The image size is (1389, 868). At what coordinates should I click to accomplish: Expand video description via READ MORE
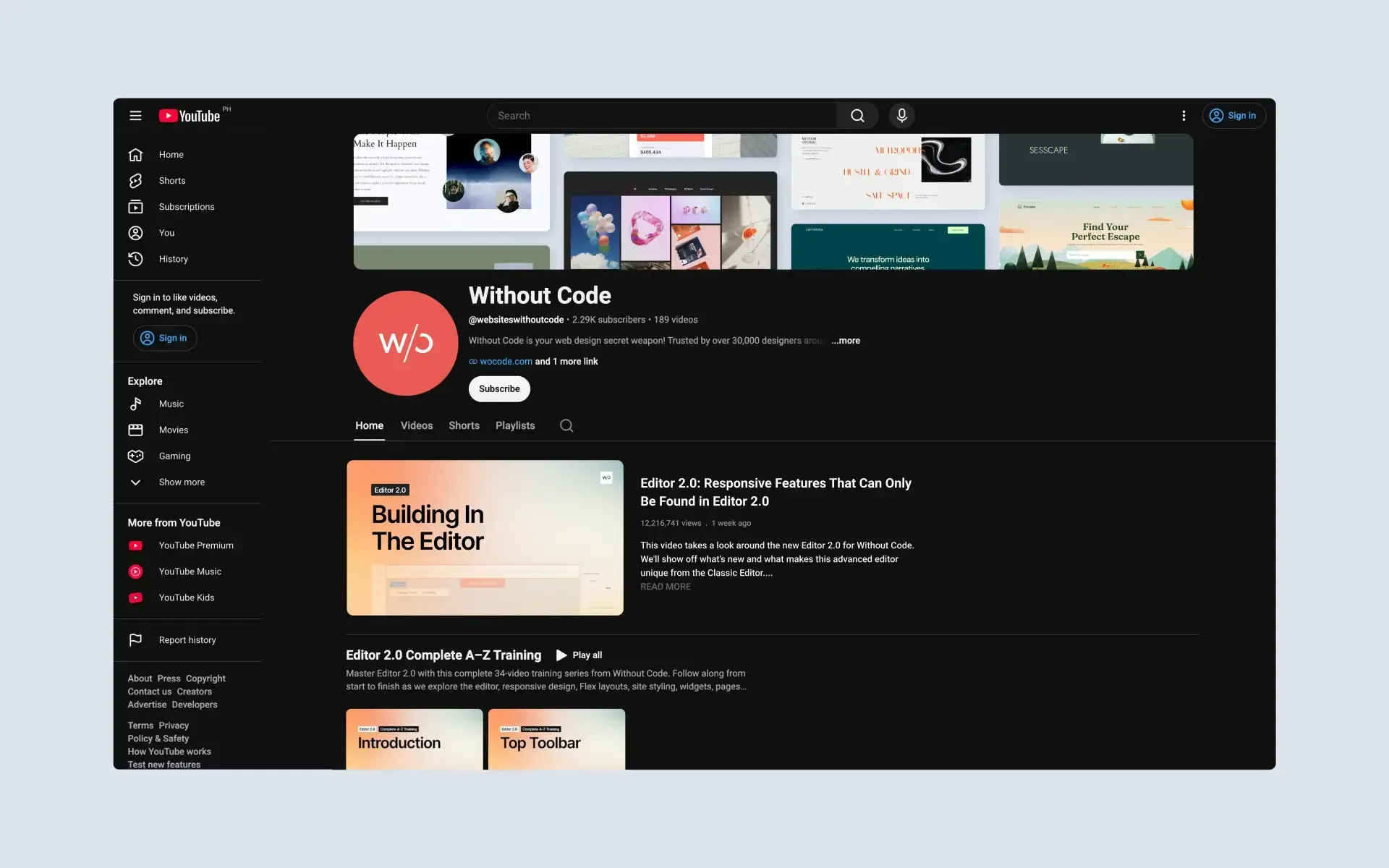coord(666,587)
